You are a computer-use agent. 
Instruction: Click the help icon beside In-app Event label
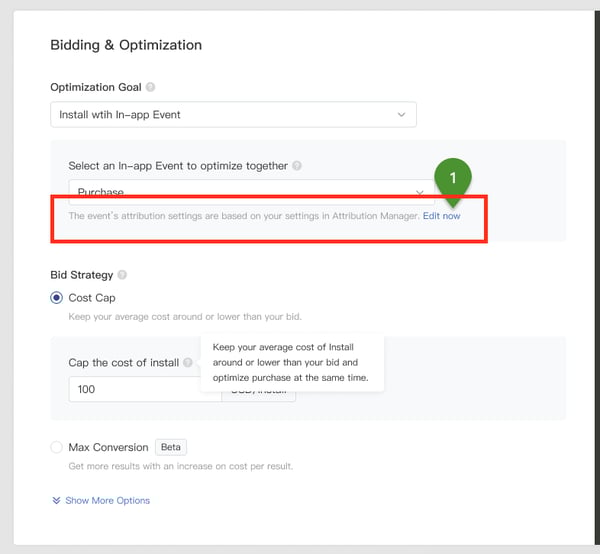[297, 166]
